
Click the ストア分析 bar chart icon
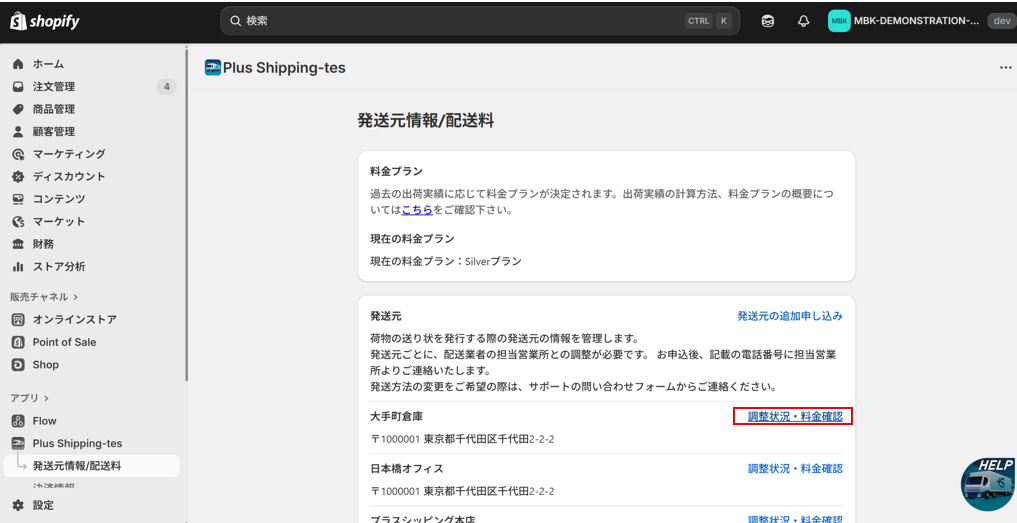pyautogui.click(x=18, y=267)
